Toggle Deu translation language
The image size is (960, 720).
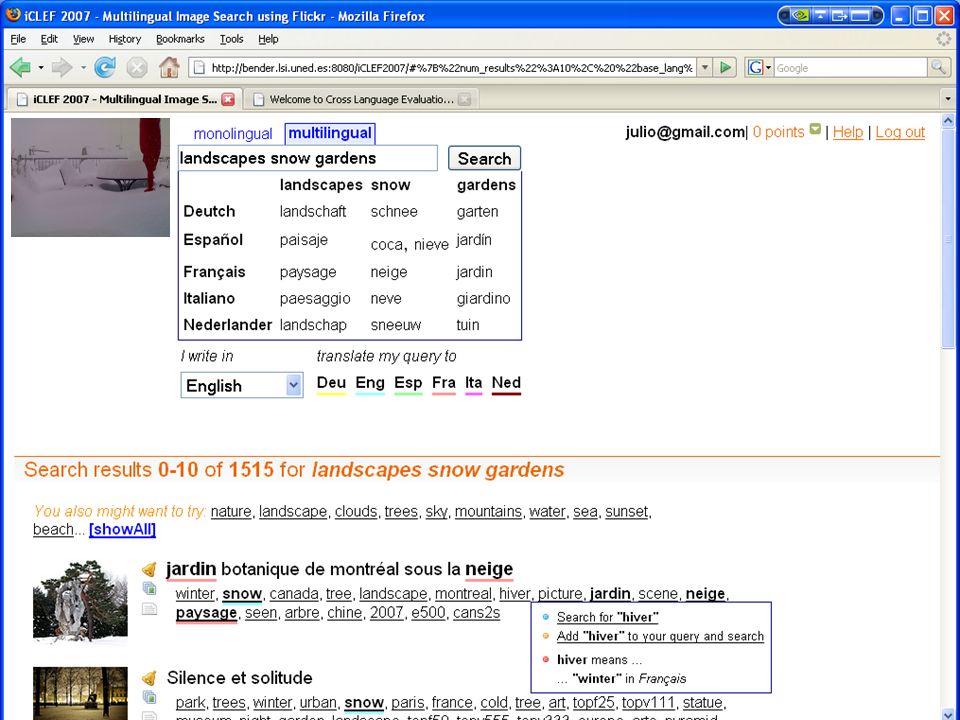pyautogui.click(x=331, y=384)
